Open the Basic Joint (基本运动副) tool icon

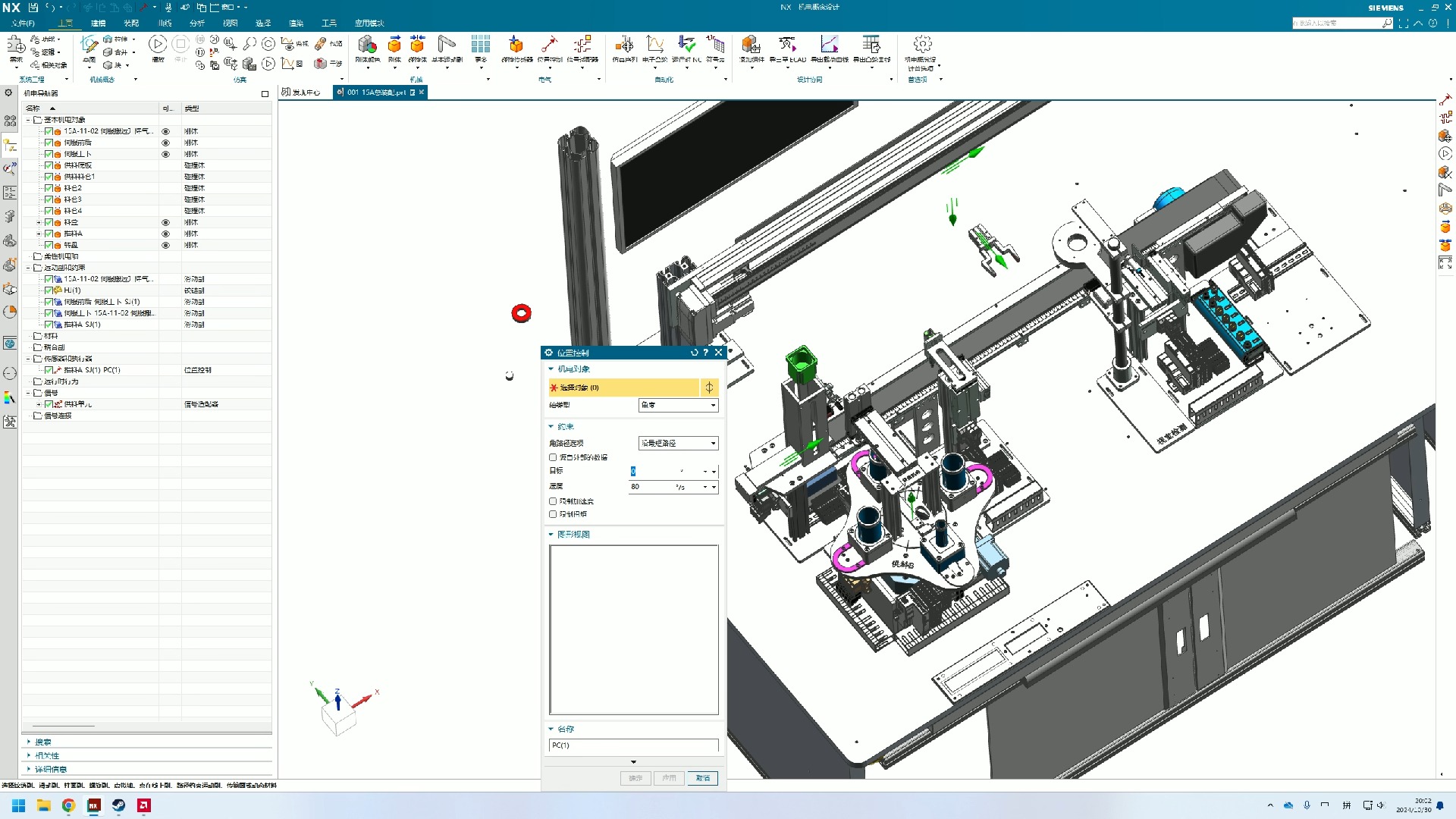pyautogui.click(x=447, y=45)
